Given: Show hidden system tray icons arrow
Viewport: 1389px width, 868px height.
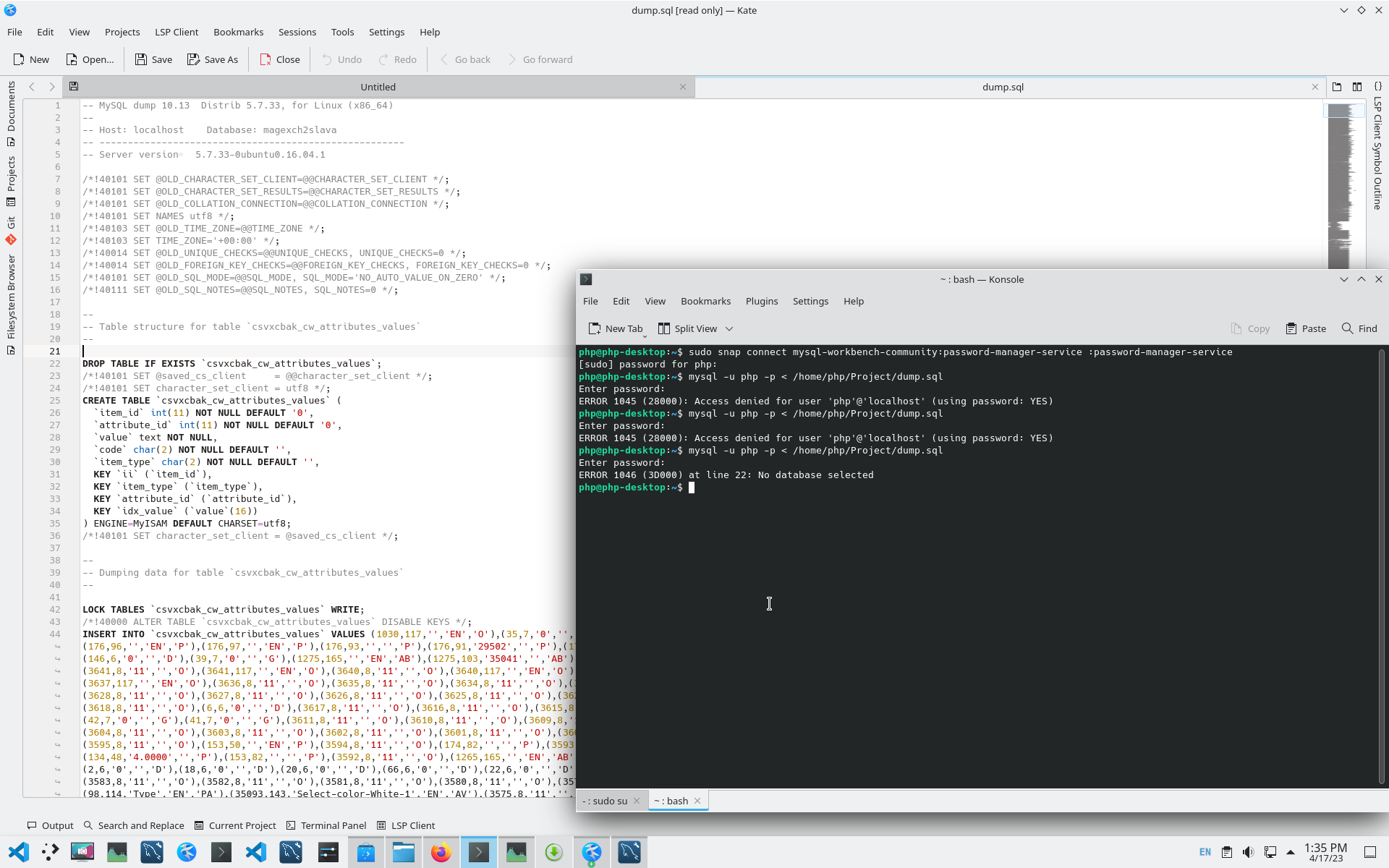Looking at the screenshot, I should 1291,852.
